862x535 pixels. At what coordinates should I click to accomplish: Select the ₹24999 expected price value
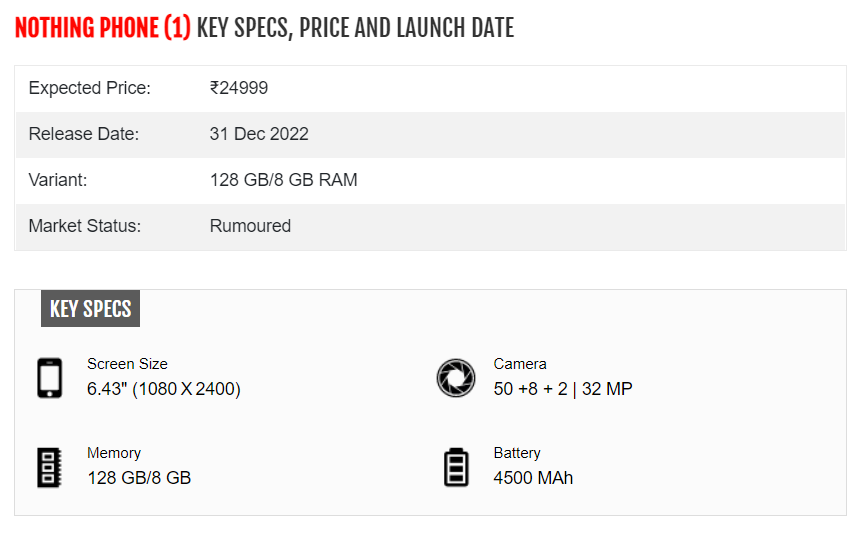click(x=239, y=88)
